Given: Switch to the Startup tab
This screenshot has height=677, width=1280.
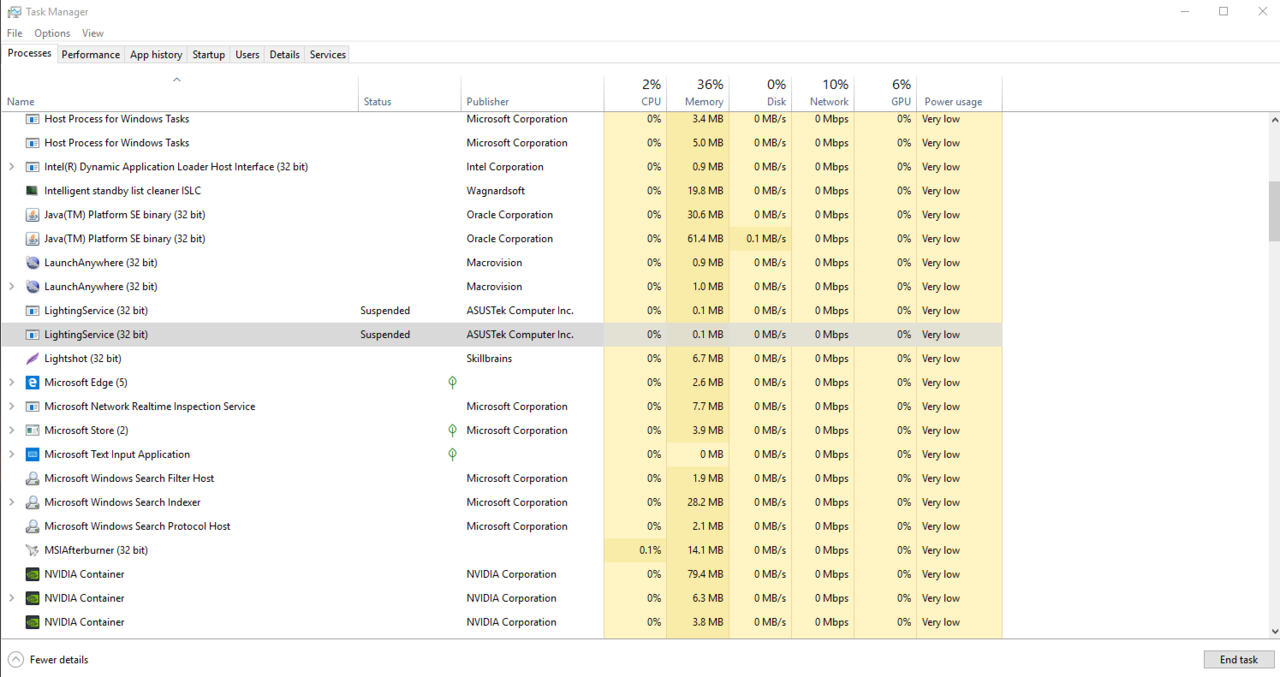Looking at the screenshot, I should coord(208,55).
